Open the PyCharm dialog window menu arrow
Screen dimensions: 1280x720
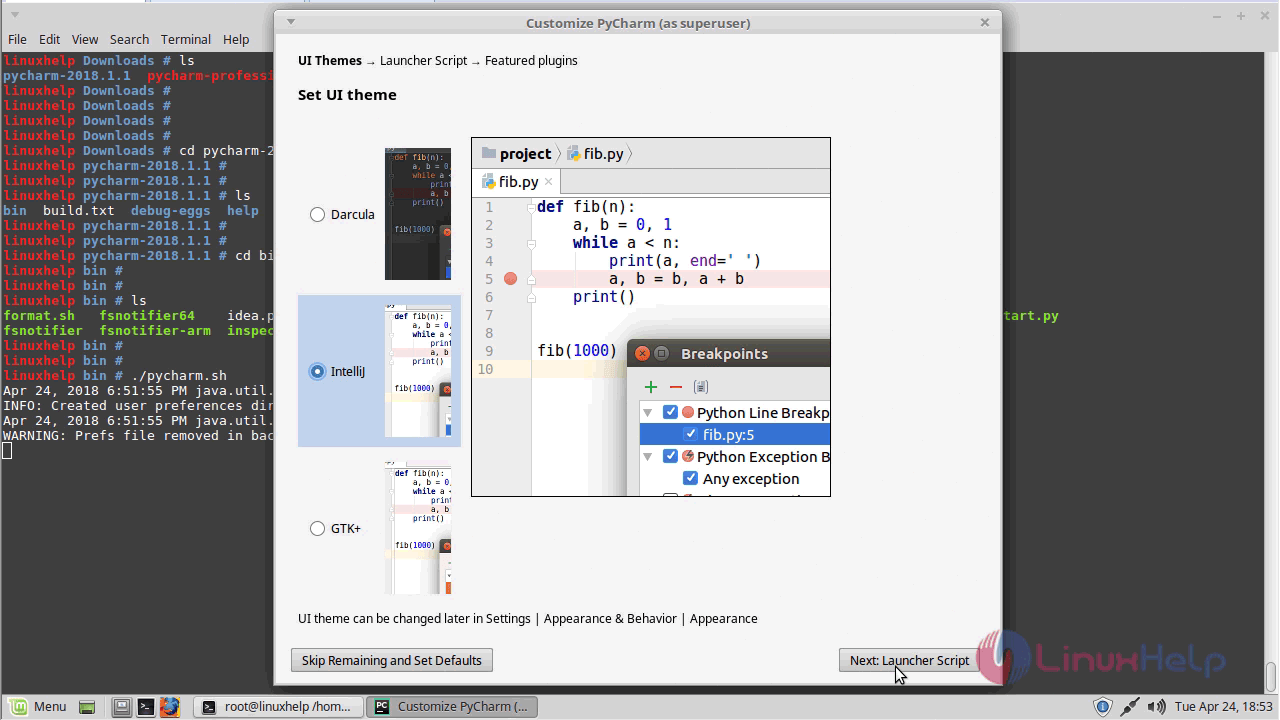pos(290,21)
